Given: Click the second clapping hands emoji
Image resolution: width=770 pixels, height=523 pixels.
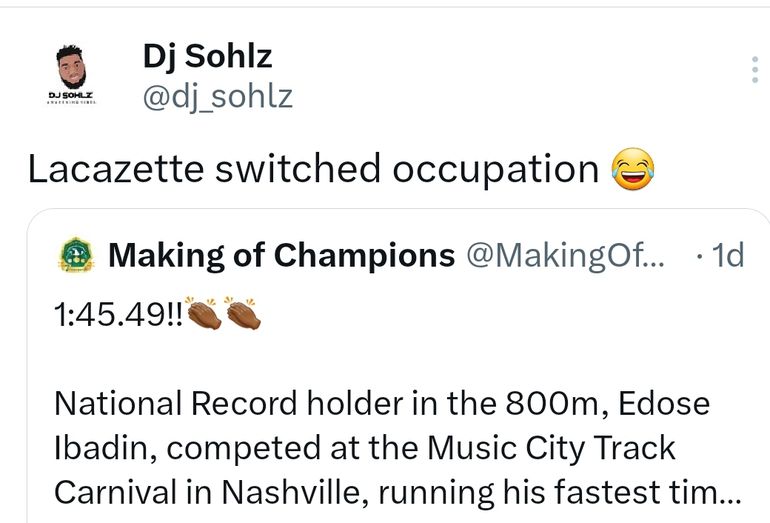Looking at the screenshot, I should tap(242, 314).
